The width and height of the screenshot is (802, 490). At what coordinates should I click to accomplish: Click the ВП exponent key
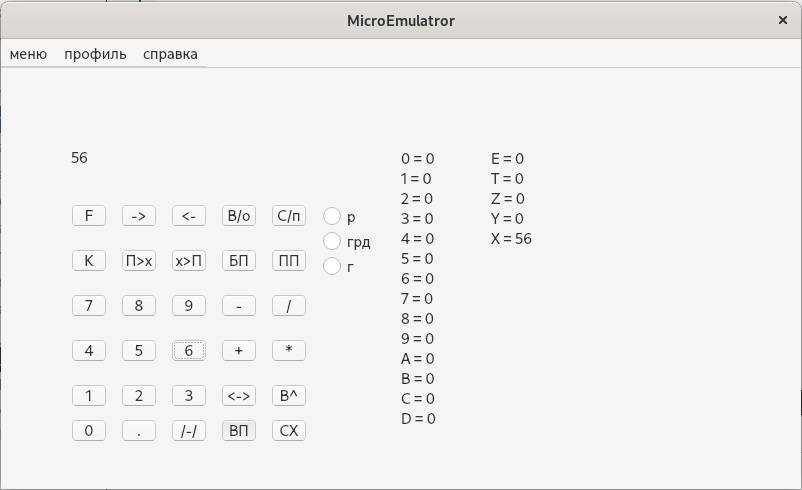click(x=239, y=431)
